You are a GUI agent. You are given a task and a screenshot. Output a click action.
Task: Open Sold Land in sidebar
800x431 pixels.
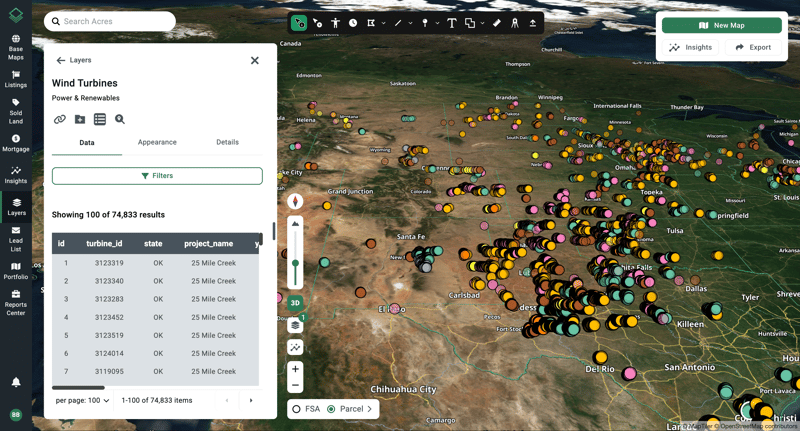pyautogui.click(x=16, y=111)
